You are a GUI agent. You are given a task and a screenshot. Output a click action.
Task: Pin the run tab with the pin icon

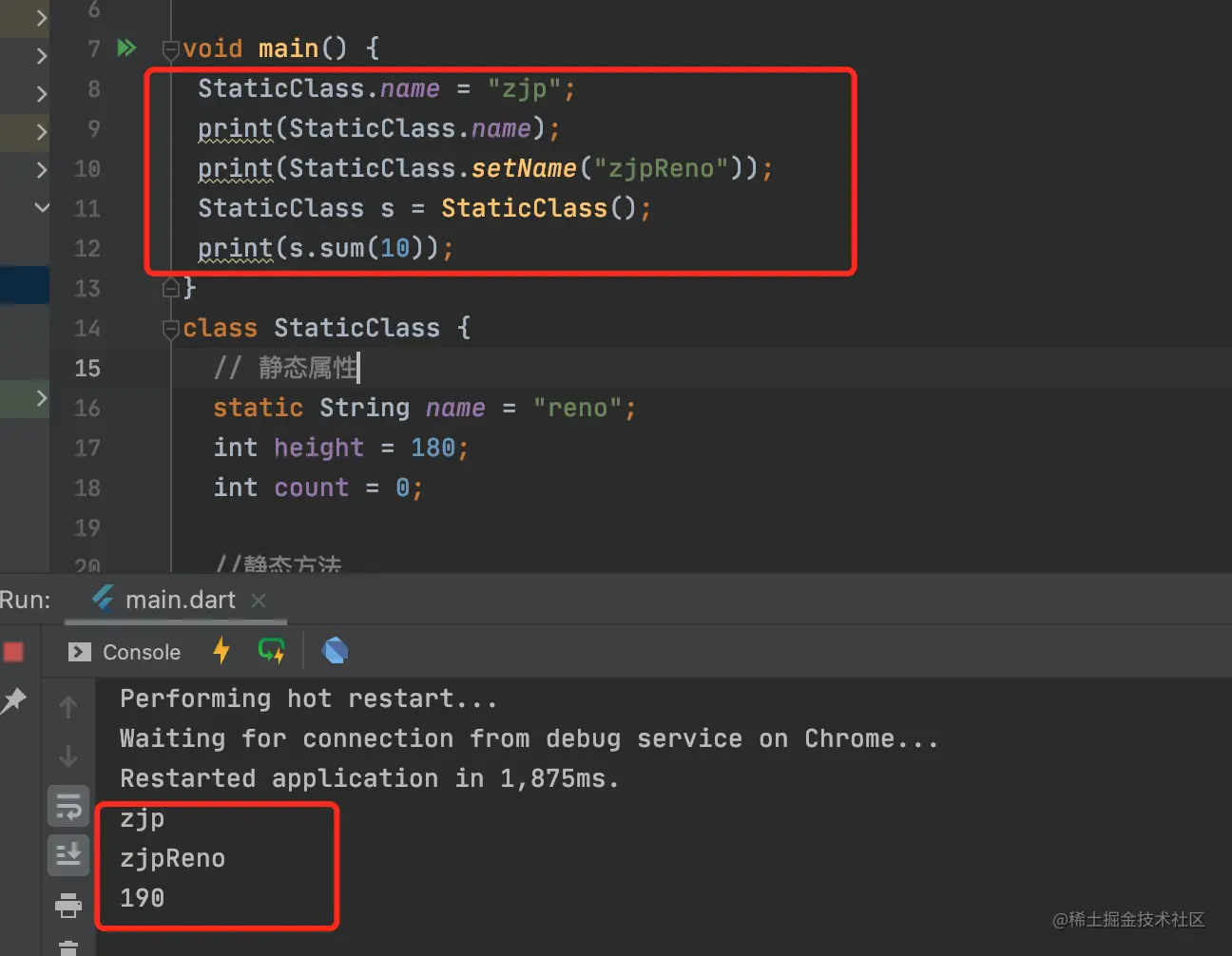[x=13, y=701]
